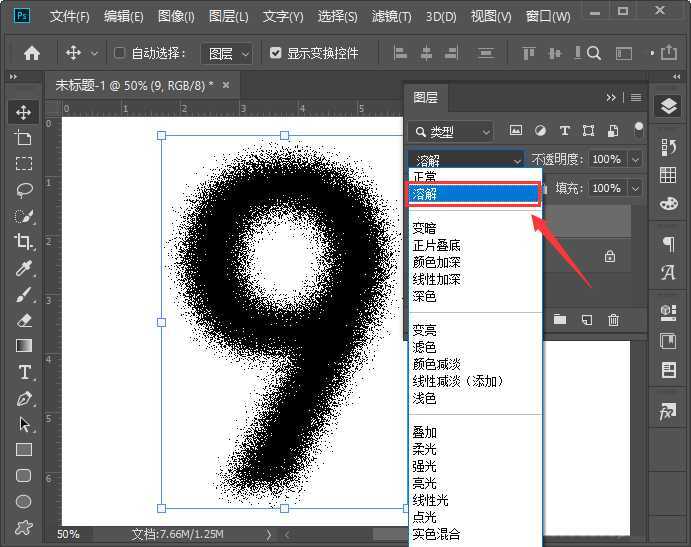Expand the 不透明度 opacity dropdown
The height and width of the screenshot is (547, 691).
point(635,159)
